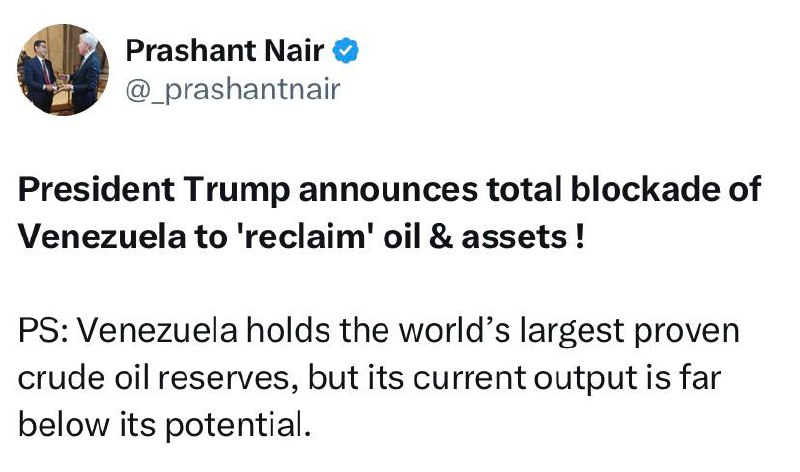Click the ampersand in the headline
Image resolution: width=800 pixels, height=472 pixels.
click(x=440, y=237)
